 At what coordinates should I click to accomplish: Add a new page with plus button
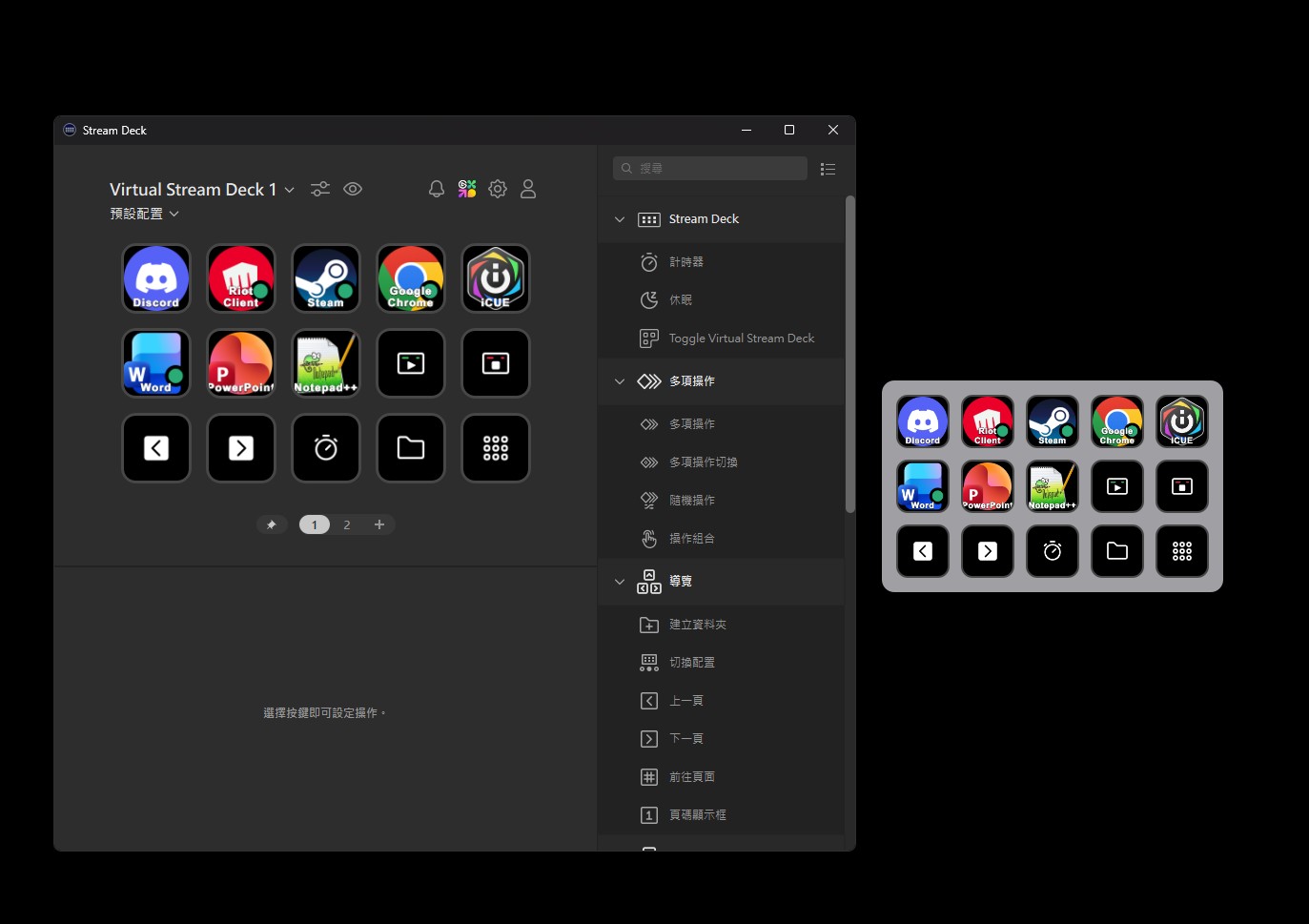coord(379,524)
